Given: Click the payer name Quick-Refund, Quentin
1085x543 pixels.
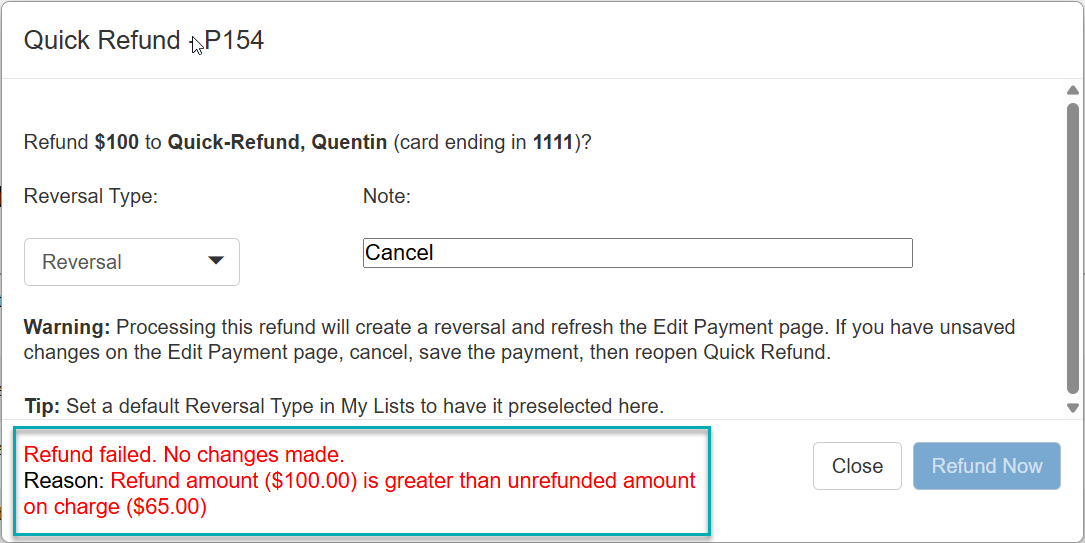Looking at the screenshot, I should click(277, 142).
